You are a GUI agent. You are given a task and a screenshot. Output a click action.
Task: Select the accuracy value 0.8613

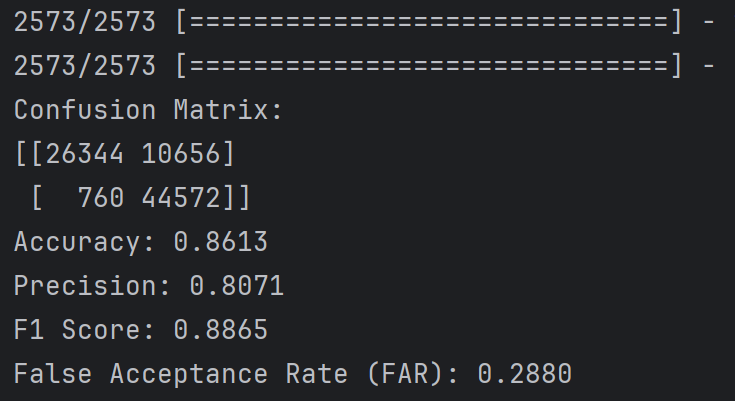220,242
